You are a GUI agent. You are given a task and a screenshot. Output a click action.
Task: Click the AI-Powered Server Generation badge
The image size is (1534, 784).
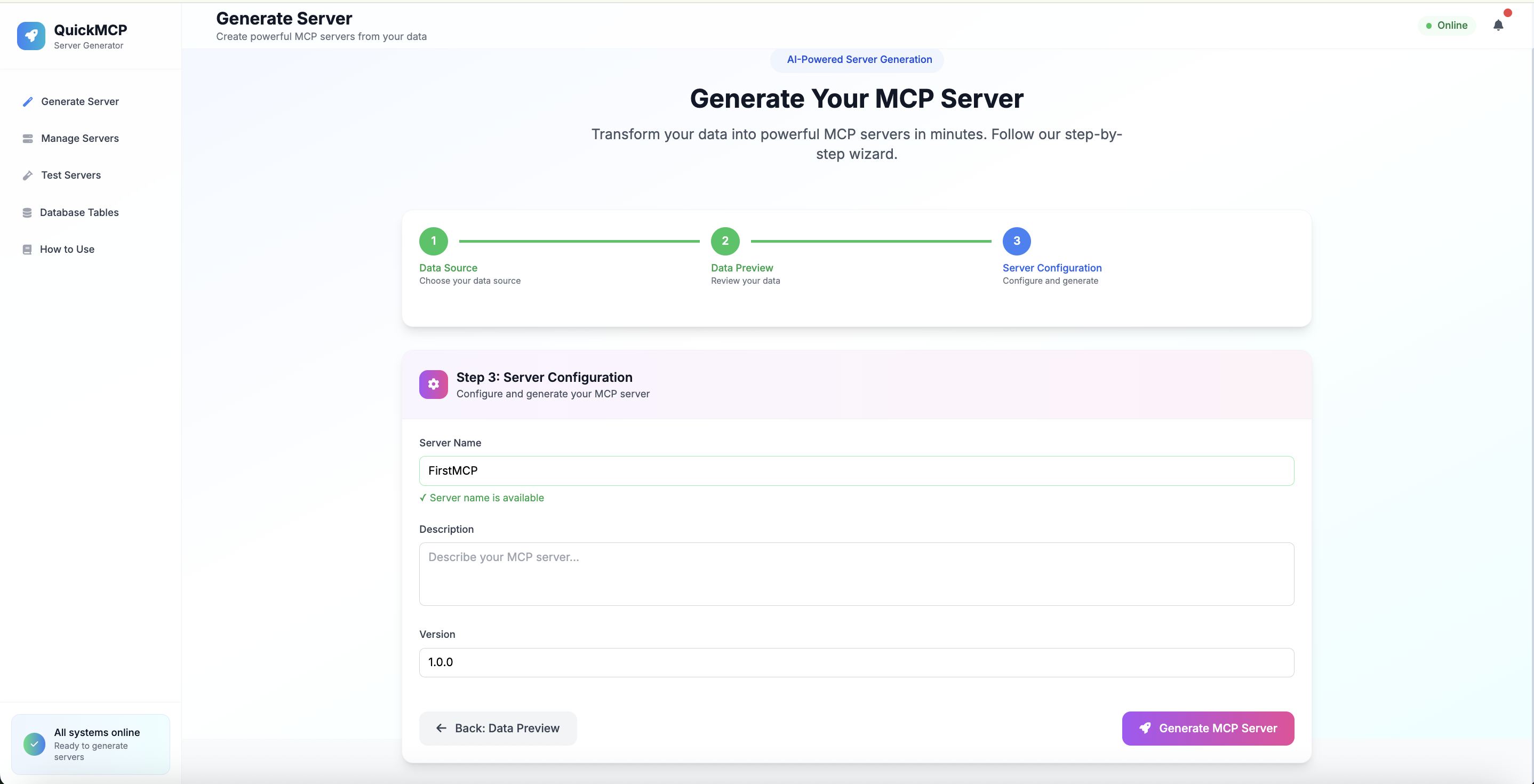(x=856, y=60)
